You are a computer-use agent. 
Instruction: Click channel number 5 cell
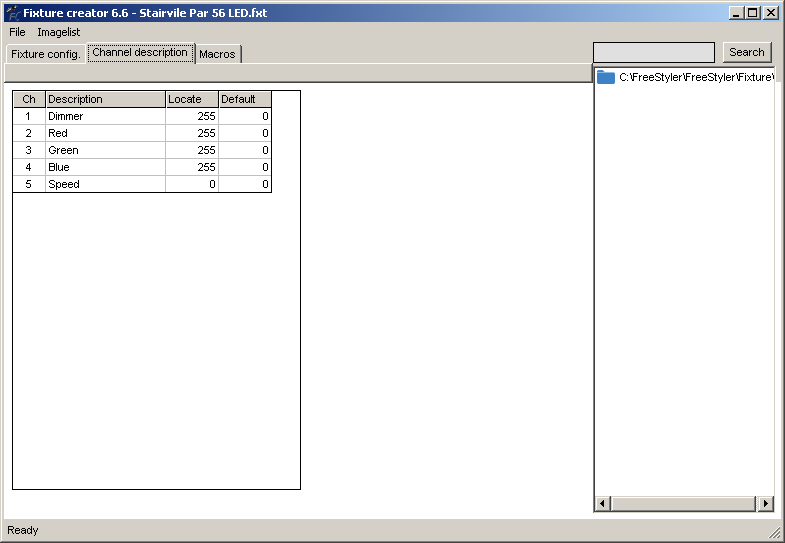point(29,184)
